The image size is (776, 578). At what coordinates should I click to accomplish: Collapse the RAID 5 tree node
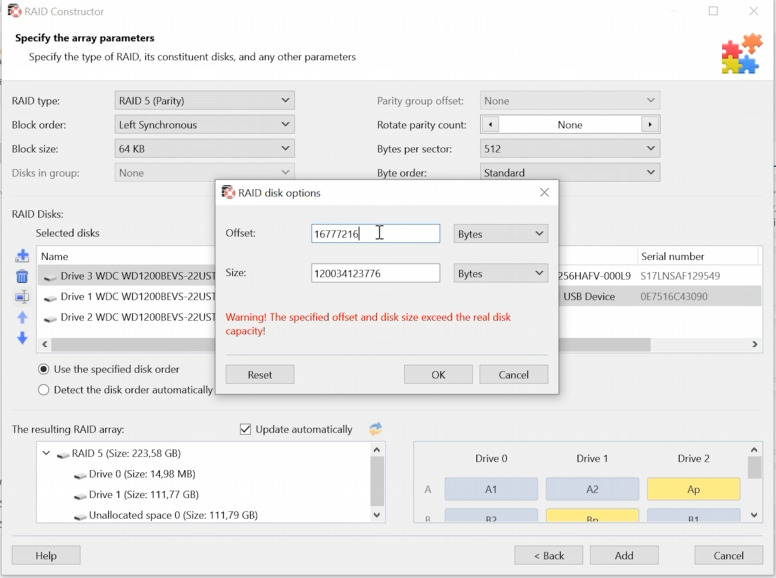pos(46,453)
